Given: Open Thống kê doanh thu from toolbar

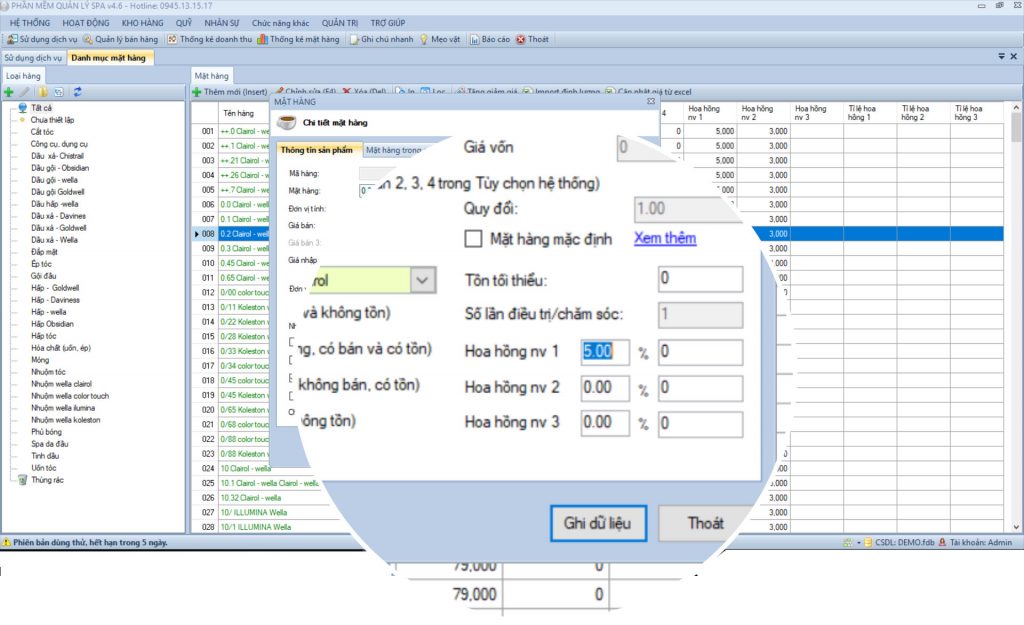Looking at the screenshot, I should click(210, 39).
